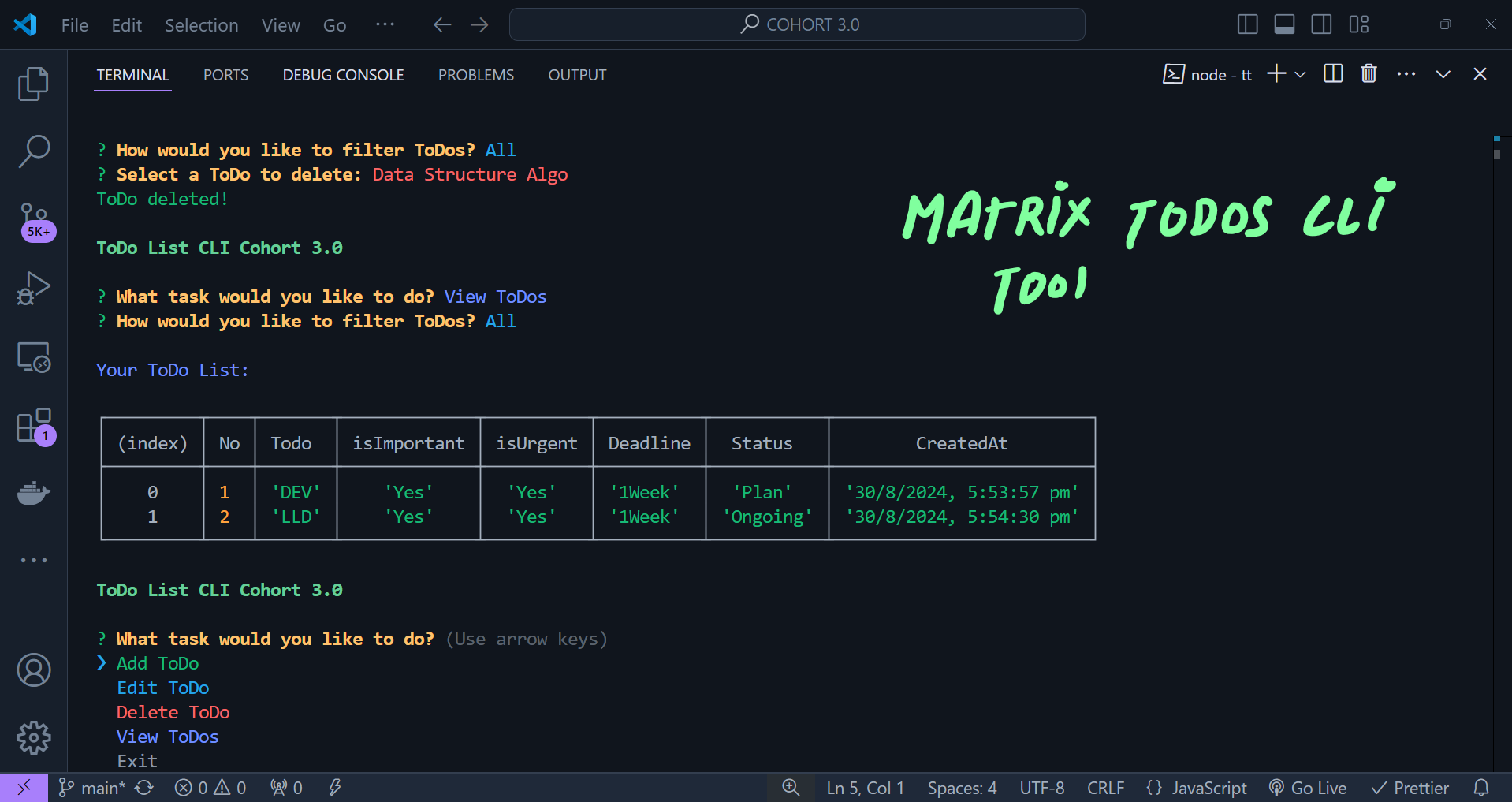The height and width of the screenshot is (802, 1512).
Task: Change line ending via CRLF
Action: (x=1105, y=788)
